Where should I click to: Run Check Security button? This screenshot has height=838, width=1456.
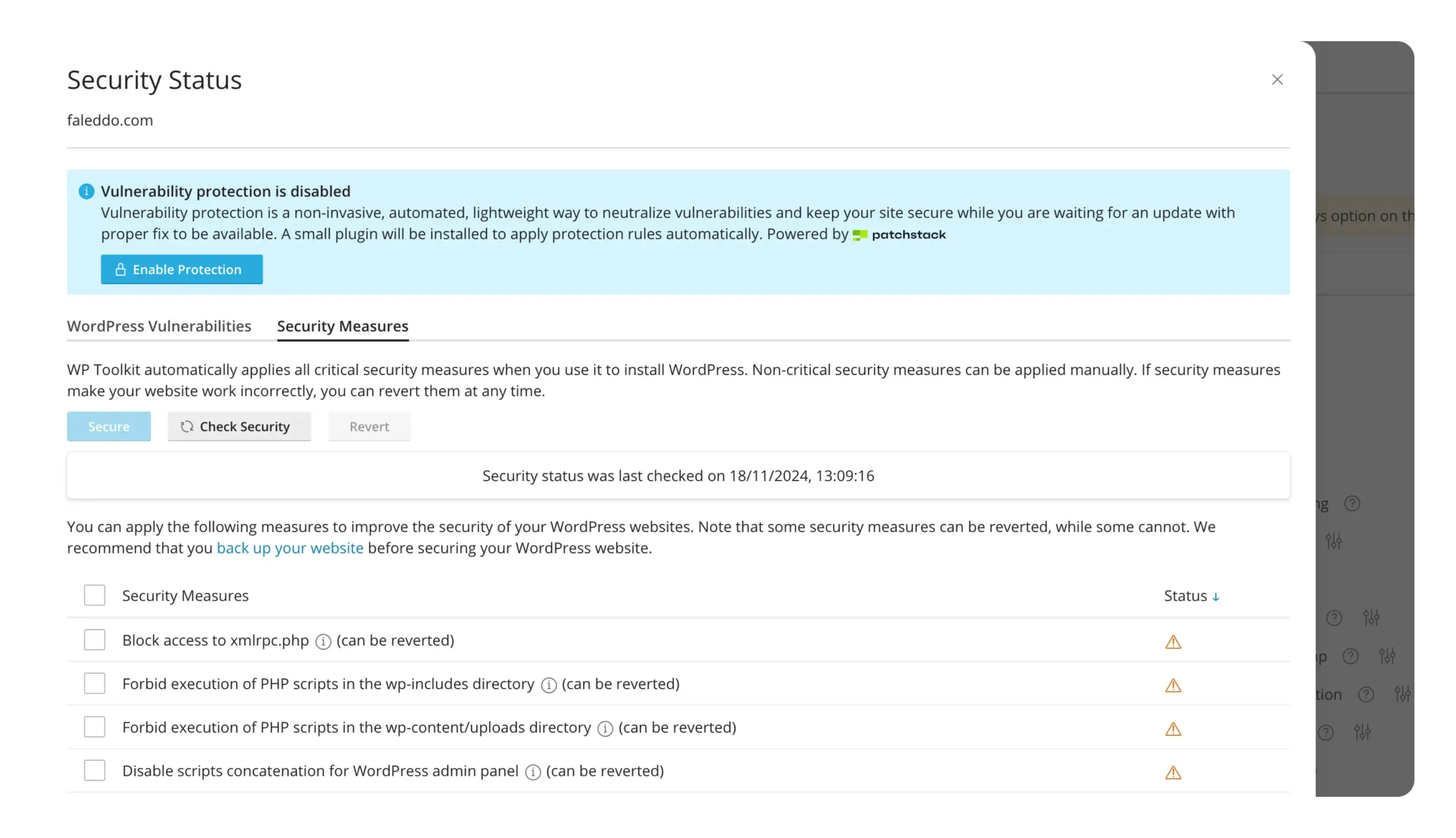pos(239,426)
